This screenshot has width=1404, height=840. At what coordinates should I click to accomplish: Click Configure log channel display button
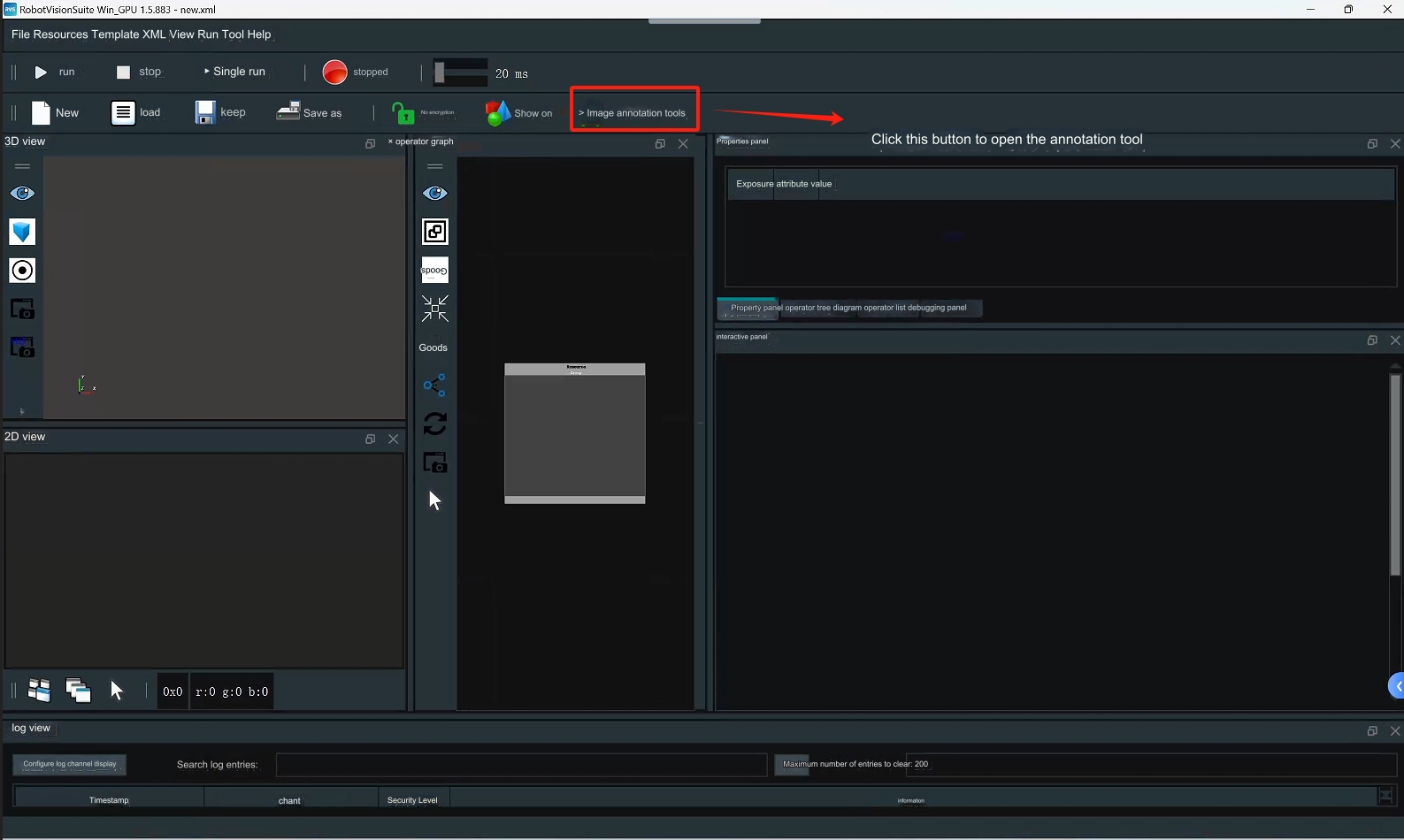coord(70,764)
